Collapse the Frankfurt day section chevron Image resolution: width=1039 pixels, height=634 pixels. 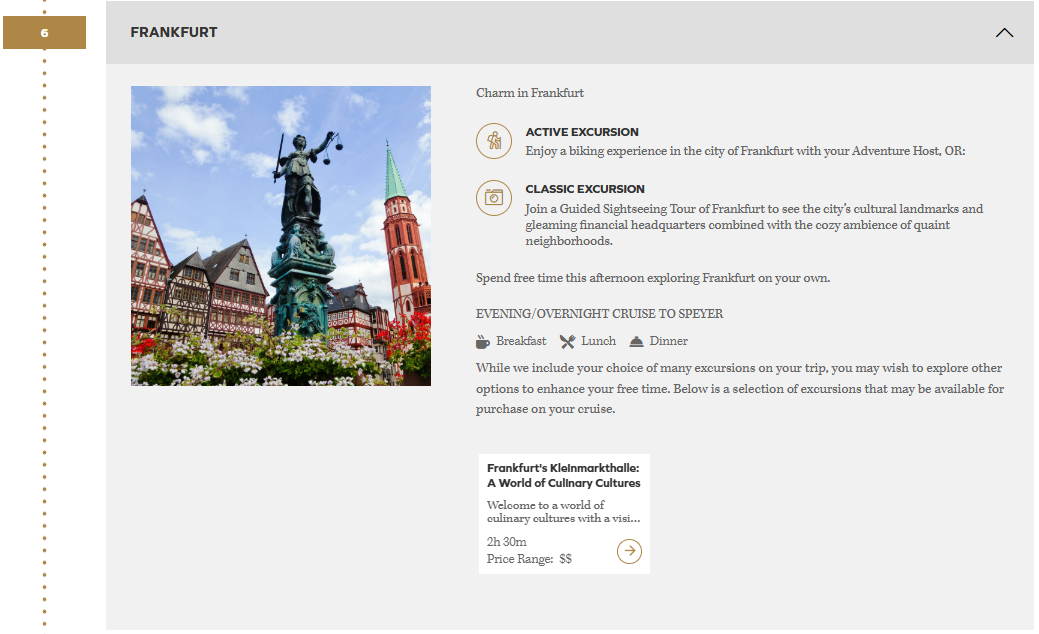[1004, 33]
